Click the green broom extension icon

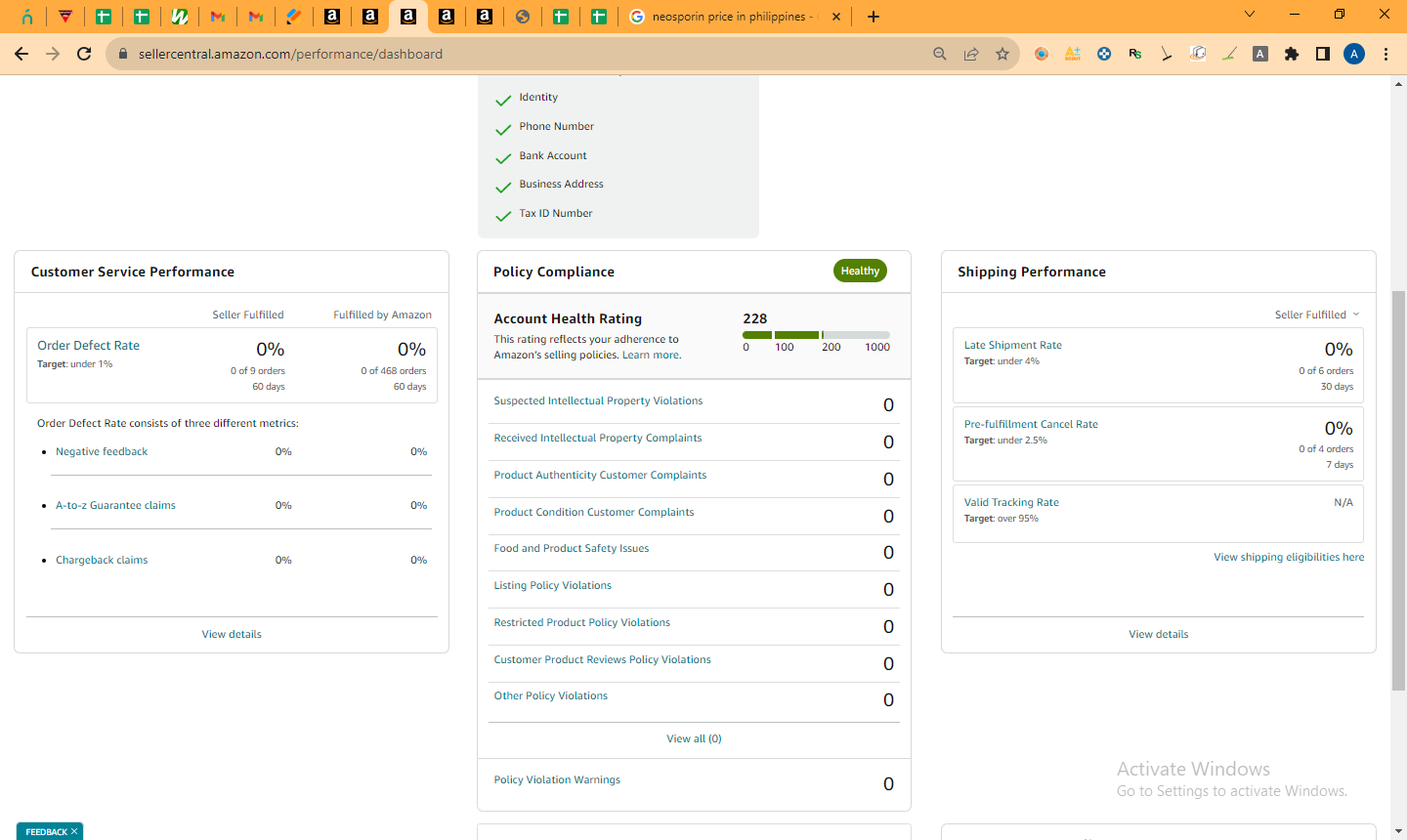coord(1229,54)
